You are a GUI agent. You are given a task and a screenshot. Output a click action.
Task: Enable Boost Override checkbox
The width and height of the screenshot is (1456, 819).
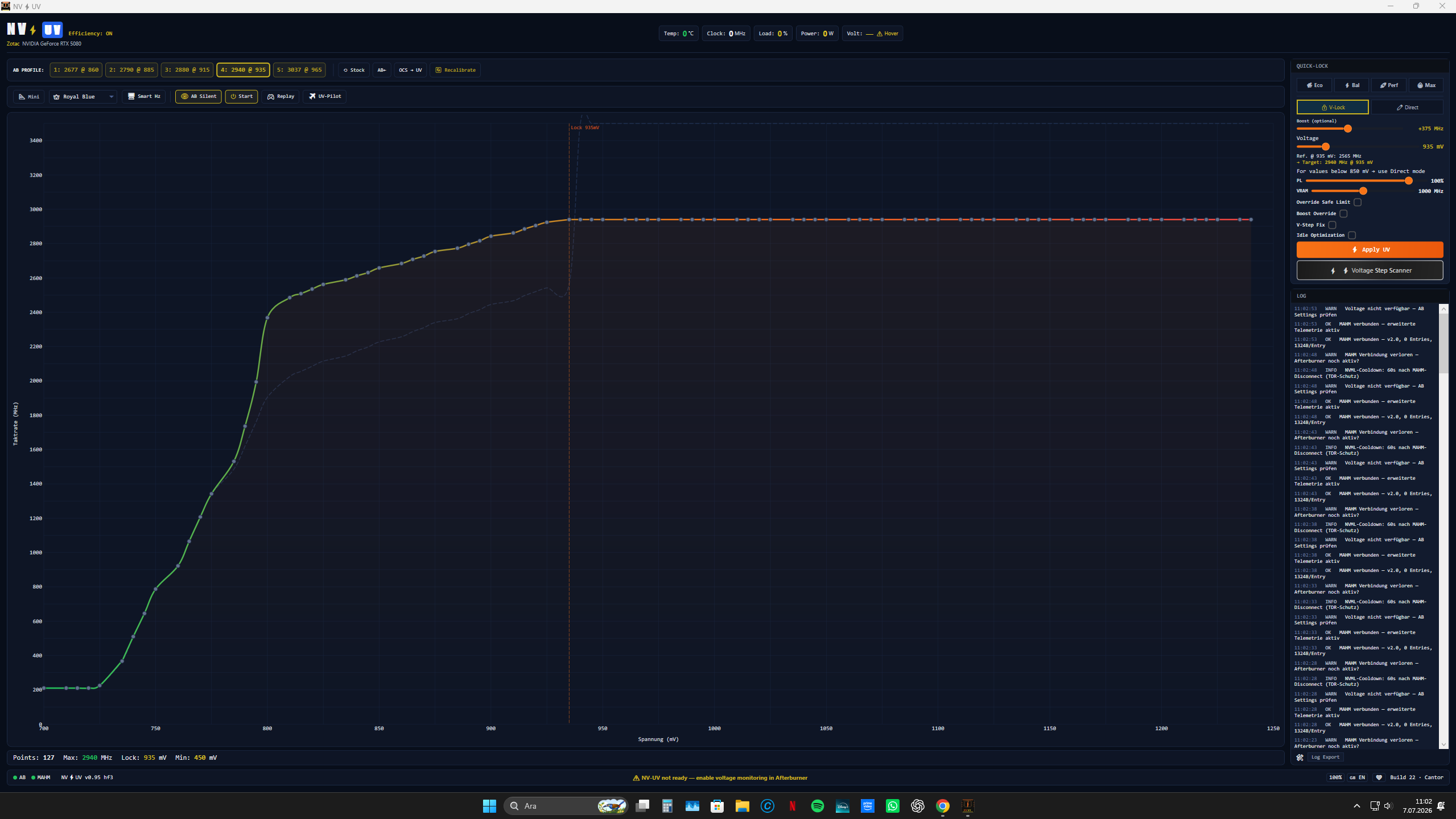tap(1344, 213)
